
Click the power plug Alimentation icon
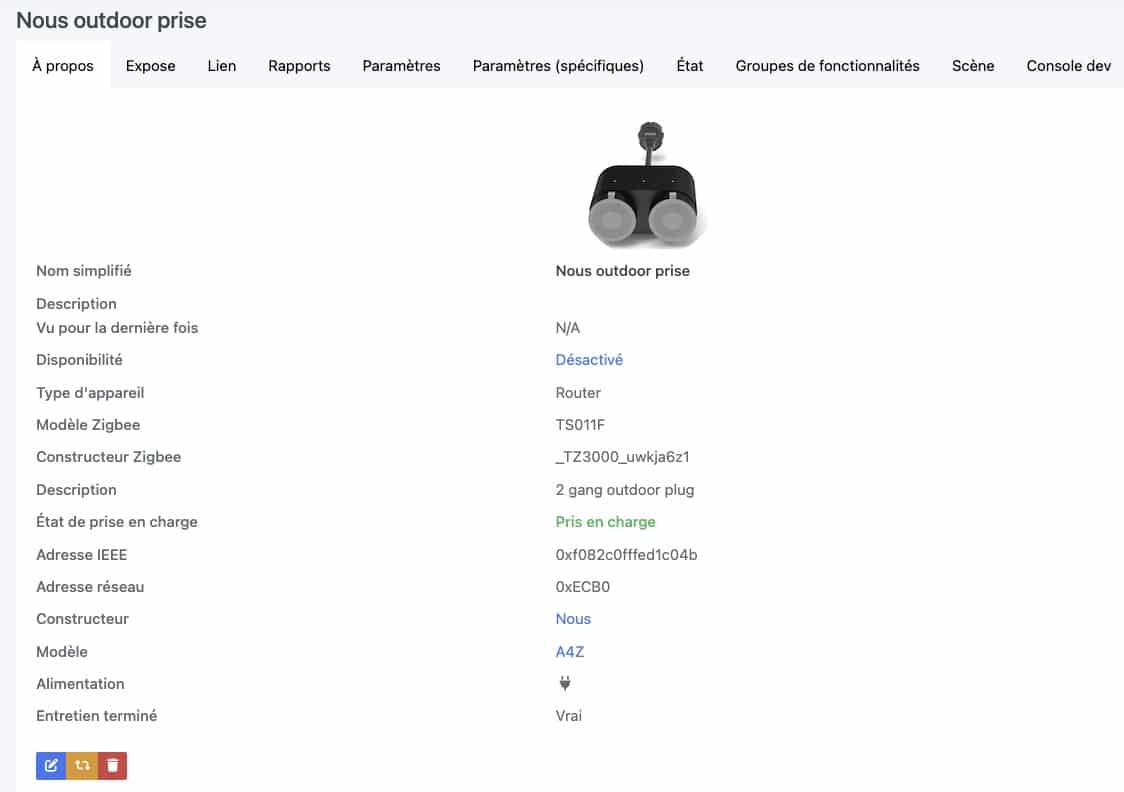coord(565,683)
